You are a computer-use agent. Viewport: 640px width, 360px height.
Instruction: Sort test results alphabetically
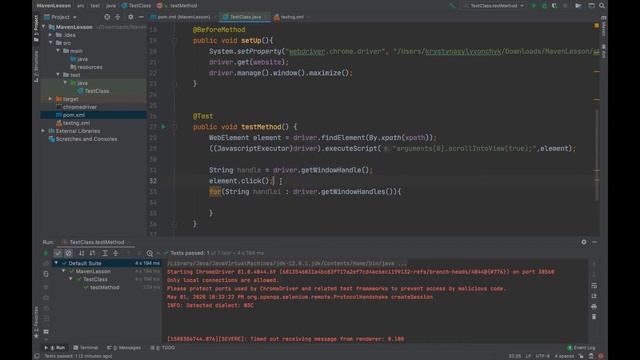(x=81, y=253)
